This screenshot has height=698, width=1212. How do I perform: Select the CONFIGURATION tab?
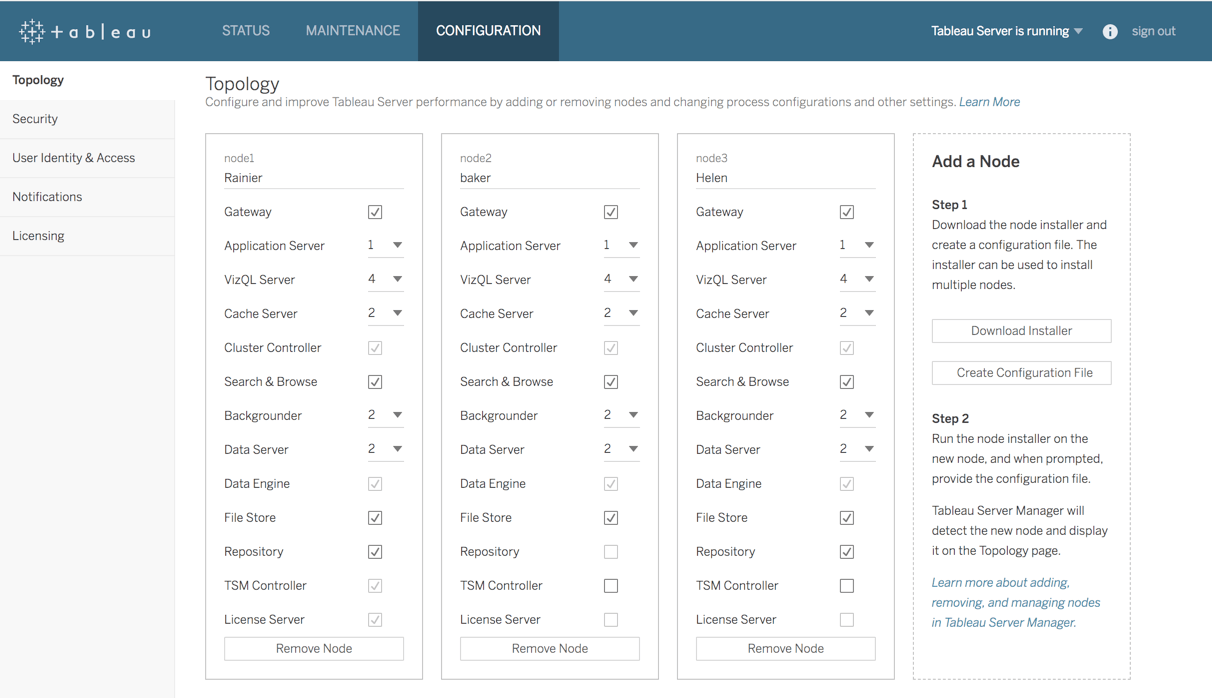coord(488,31)
